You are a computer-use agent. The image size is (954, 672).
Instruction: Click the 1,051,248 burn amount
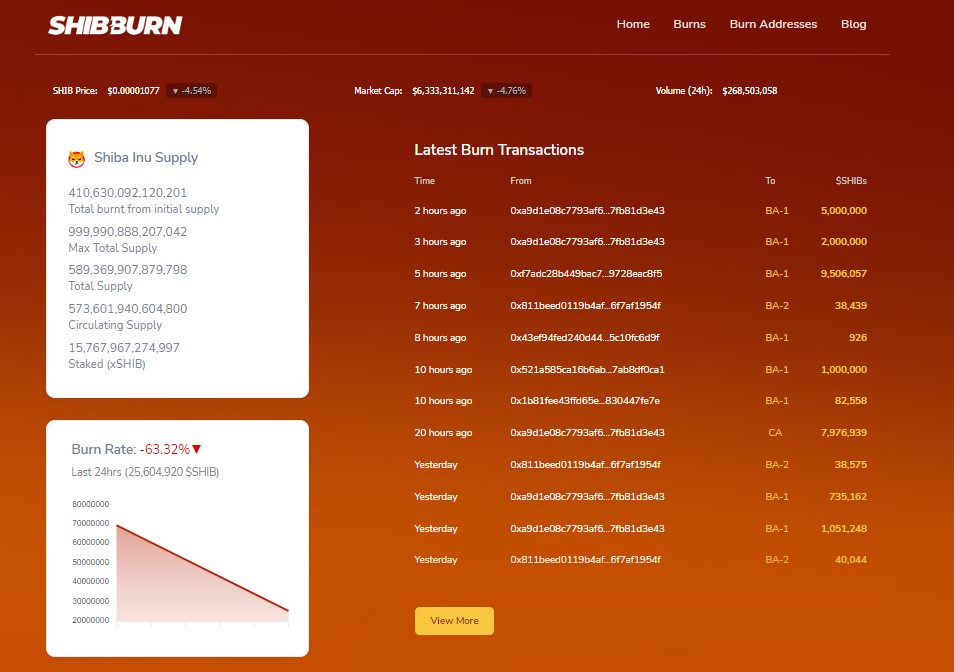(x=844, y=528)
